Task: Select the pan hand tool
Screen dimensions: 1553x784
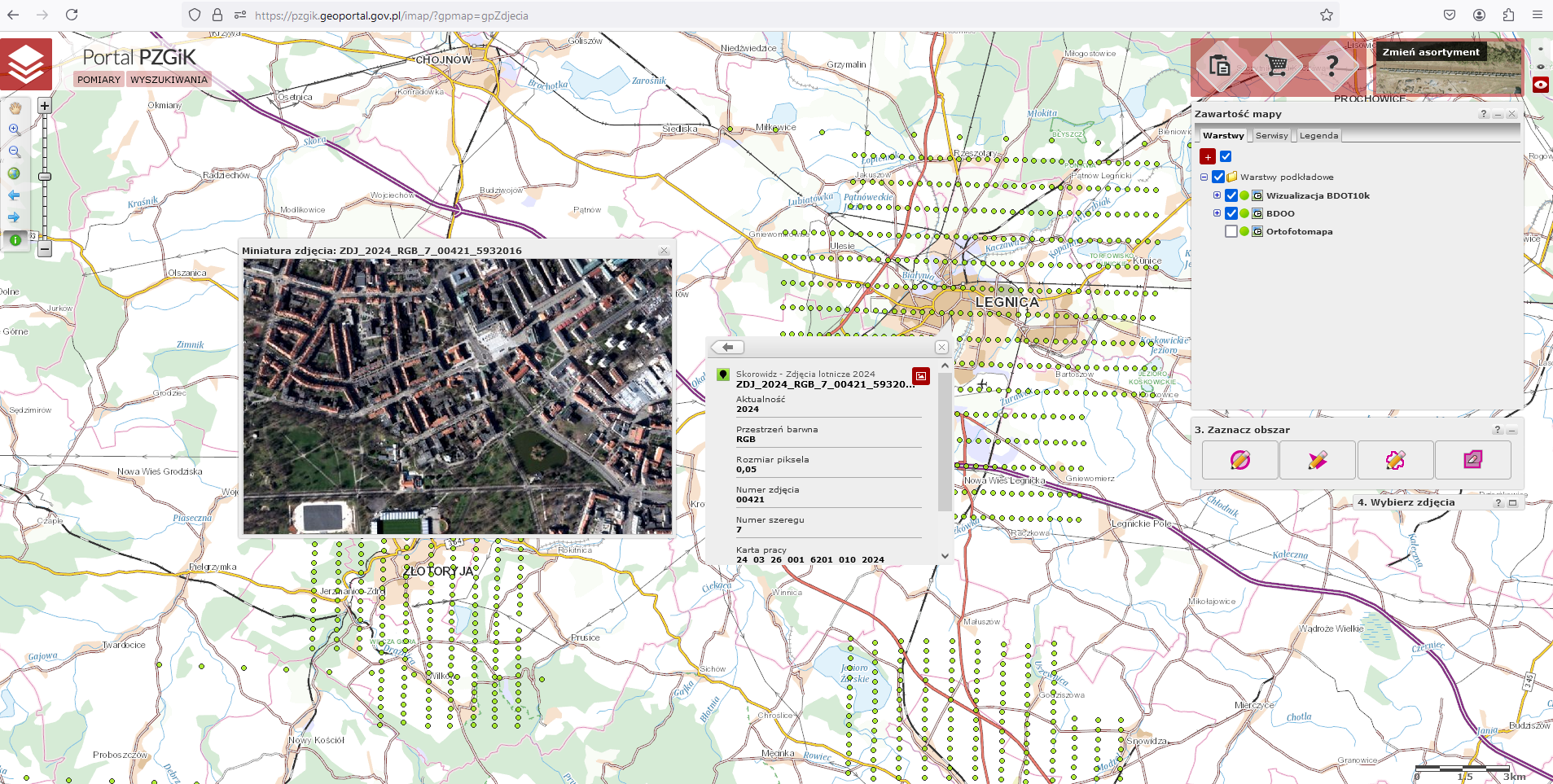Action: pyautogui.click(x=15, y=107)
